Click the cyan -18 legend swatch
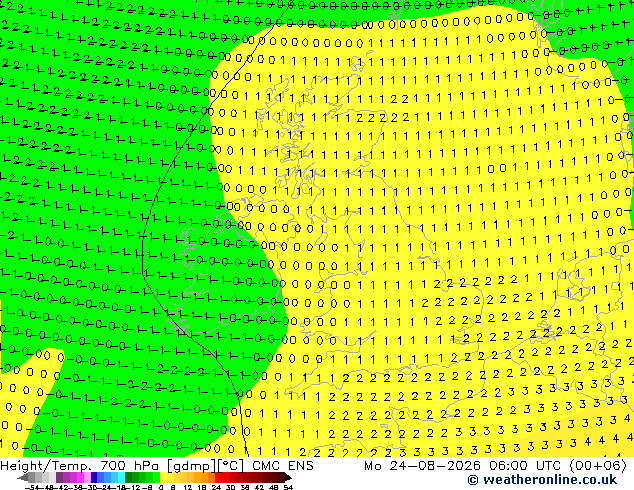This screenshot has width=634, height=490. click(x=121, y=477)
